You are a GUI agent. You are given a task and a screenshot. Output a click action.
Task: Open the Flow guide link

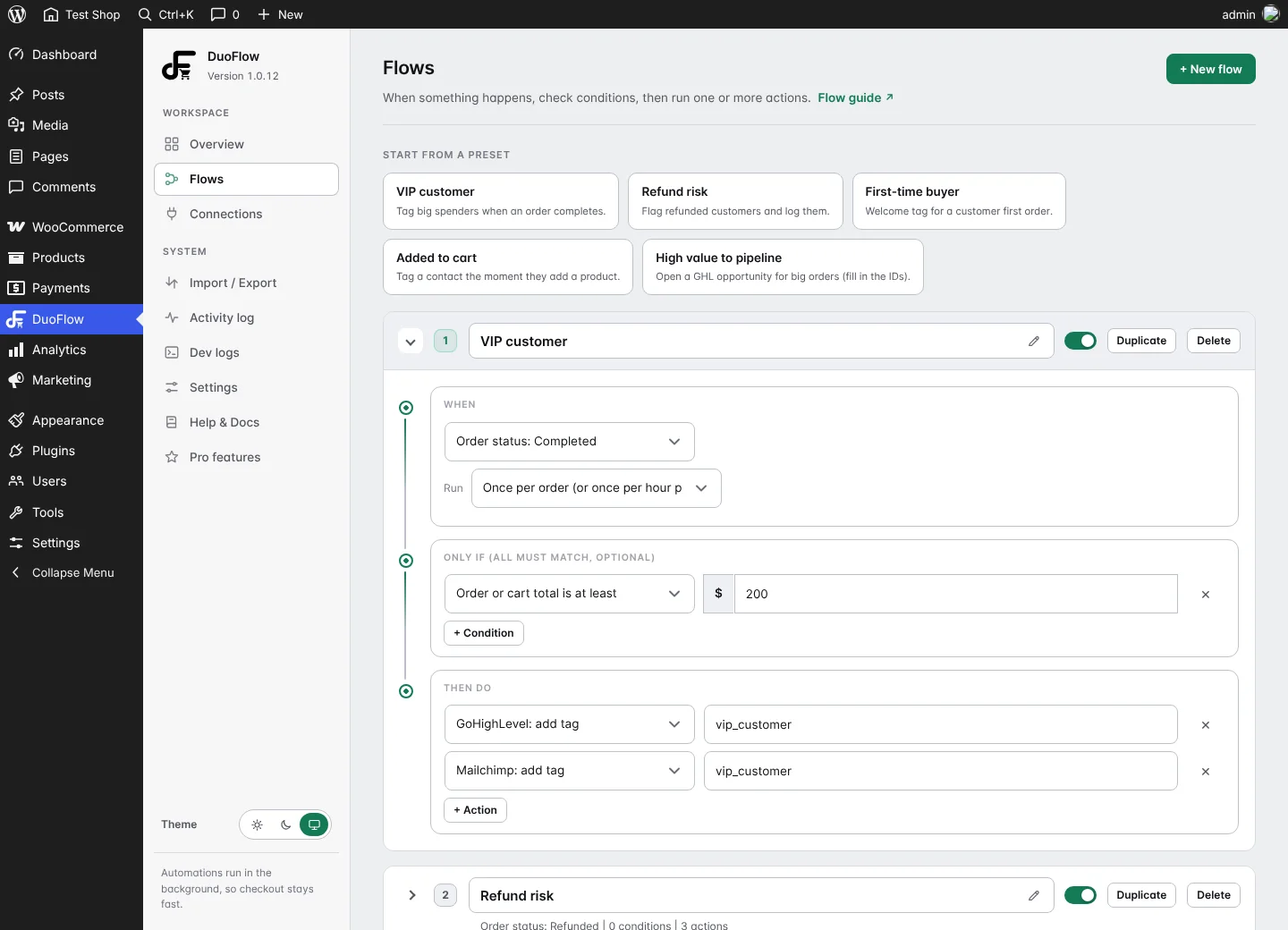click(x=855, y=97)
